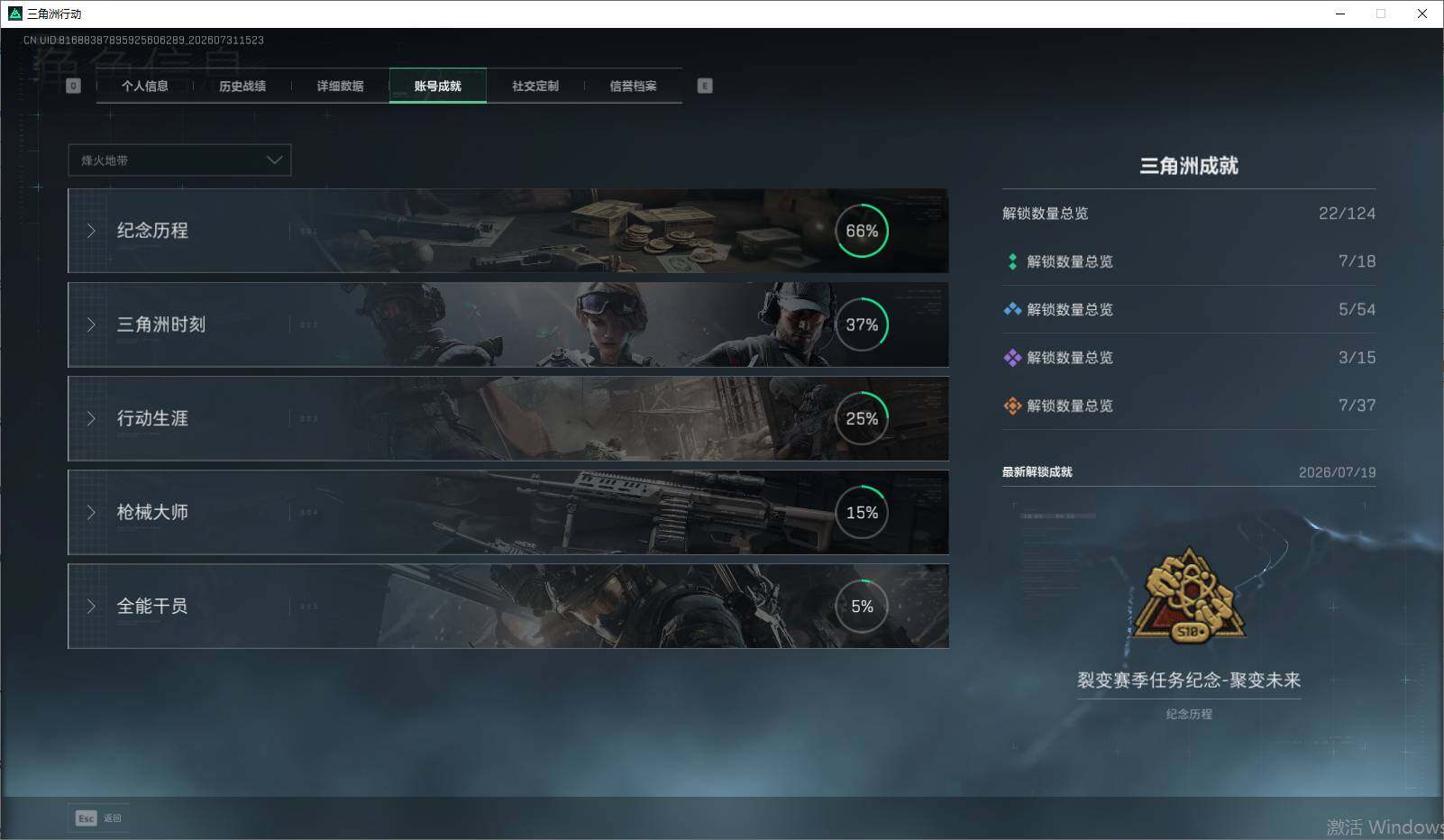Click the 25% progress ring for 行动生涯
Viewport: 1444px width, 840px height.
click(862, 418)
